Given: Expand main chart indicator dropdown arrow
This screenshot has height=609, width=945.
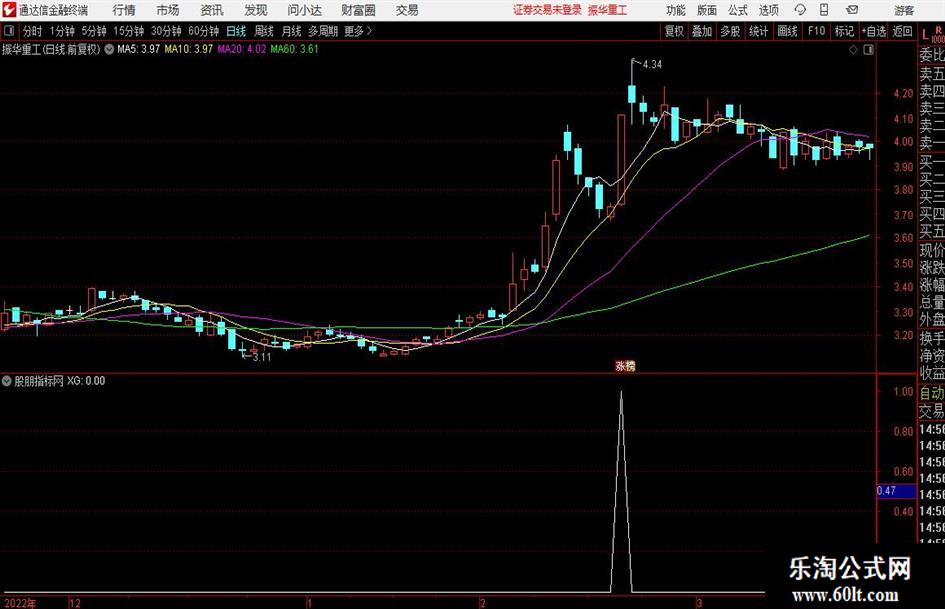Looking at the screenshot, I should point(109,49).
